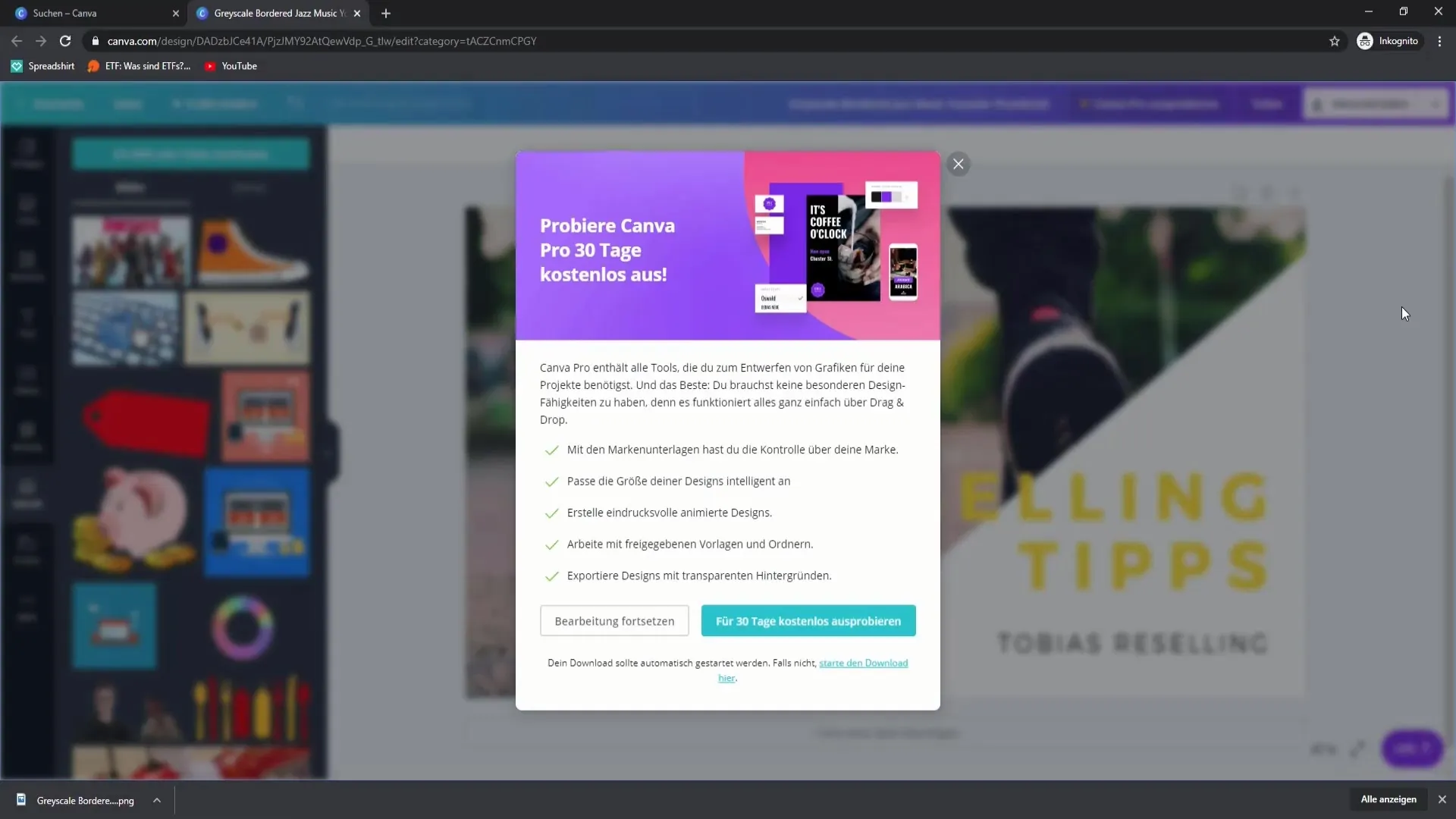
Task: Open the Spreadshirt bookmark
Action: pos(43,66)
